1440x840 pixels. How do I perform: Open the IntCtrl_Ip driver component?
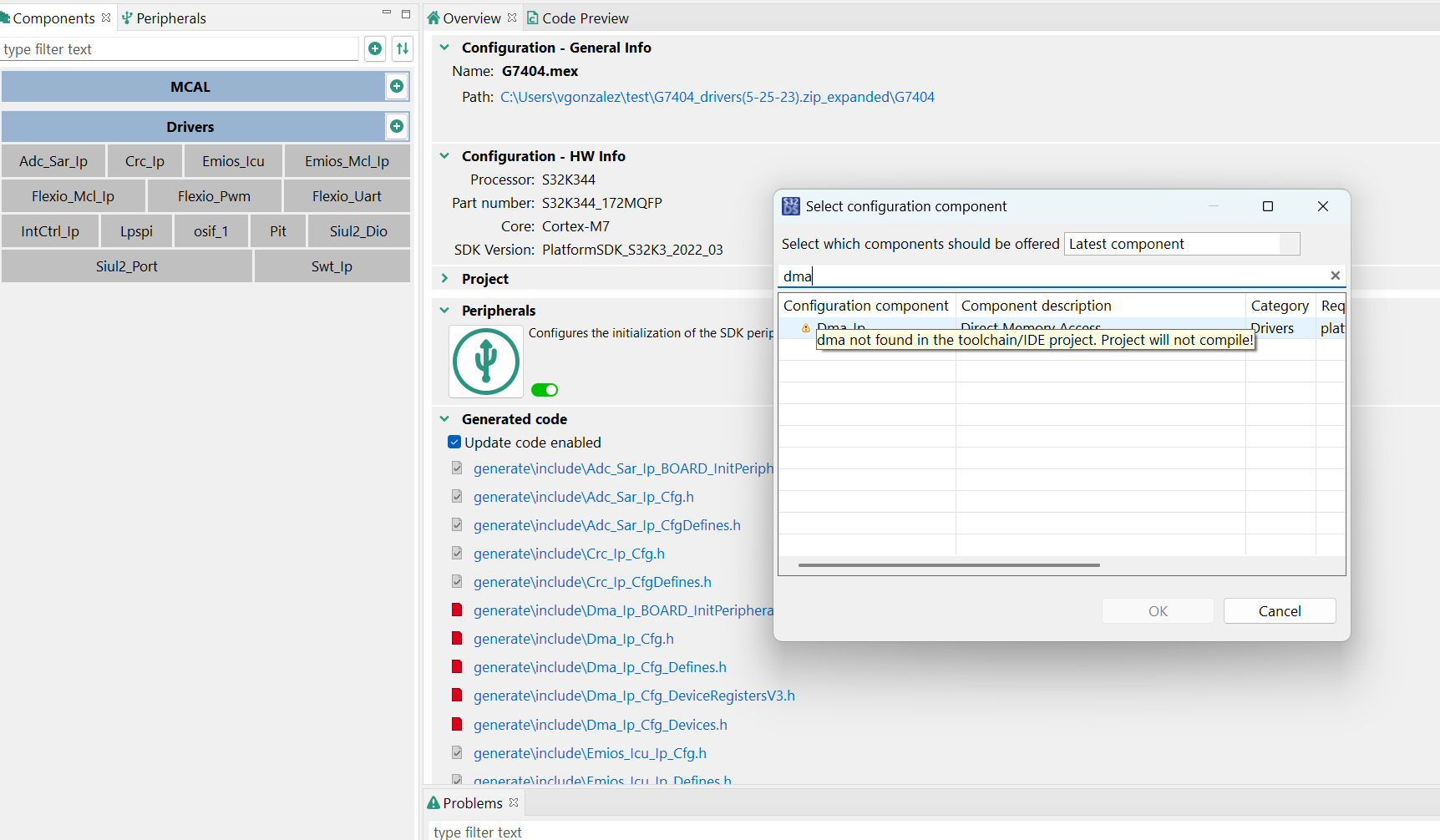pyautogui.click(x=50, y=231)
